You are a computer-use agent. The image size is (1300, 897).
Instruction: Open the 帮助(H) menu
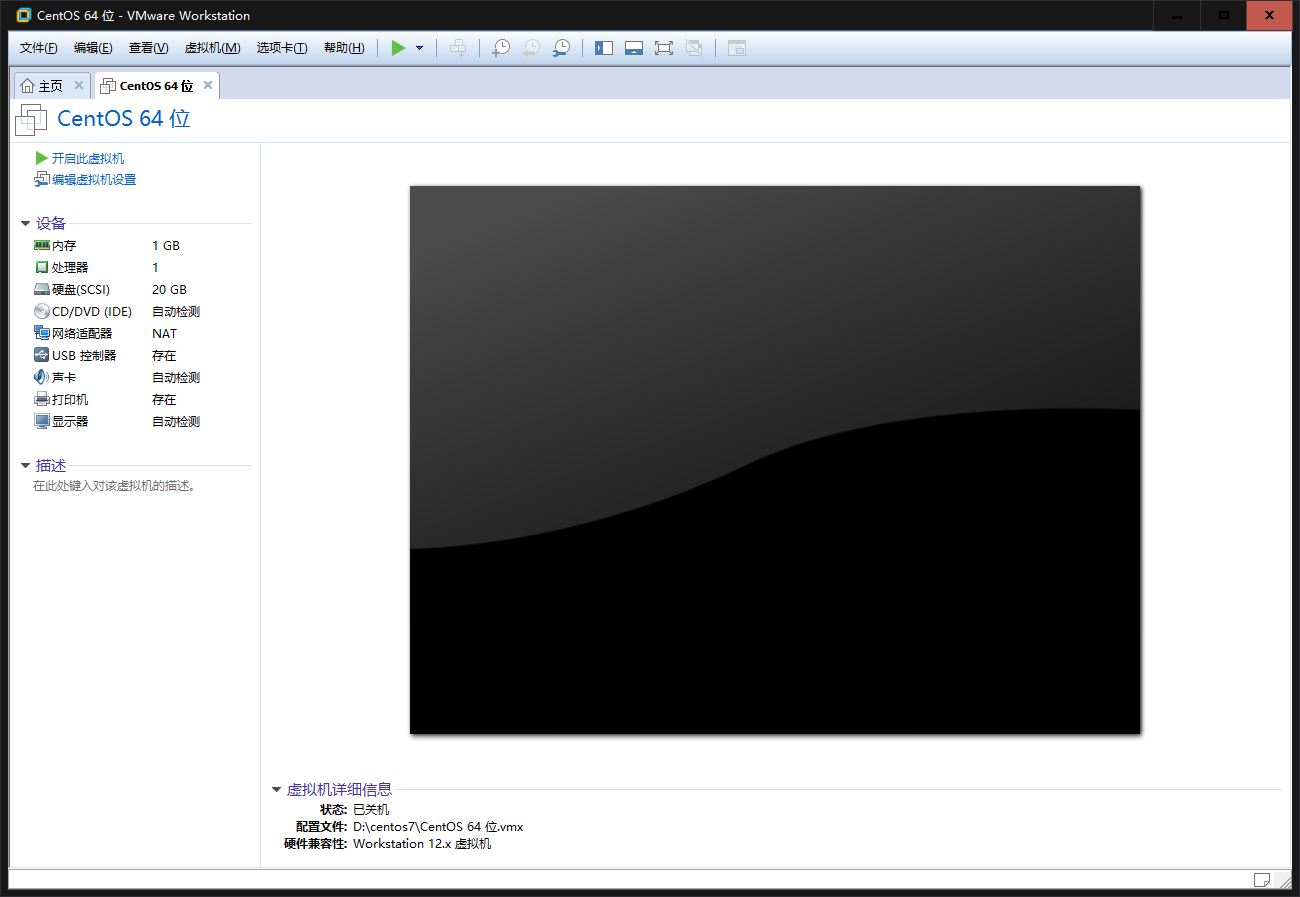tap(344, 48)
